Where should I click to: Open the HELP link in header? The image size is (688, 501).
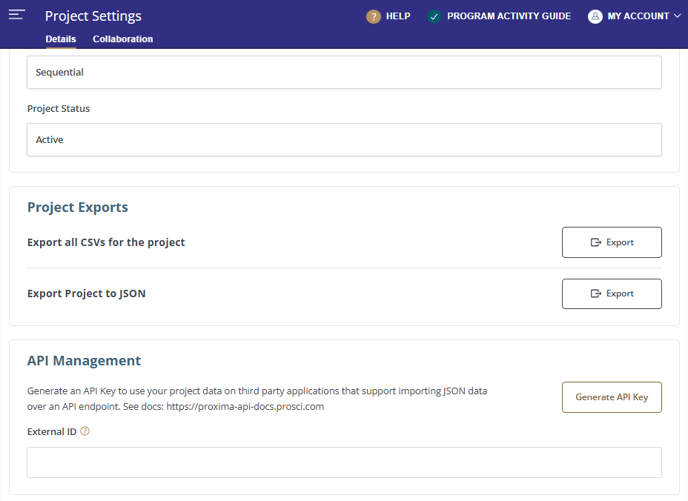398,16
